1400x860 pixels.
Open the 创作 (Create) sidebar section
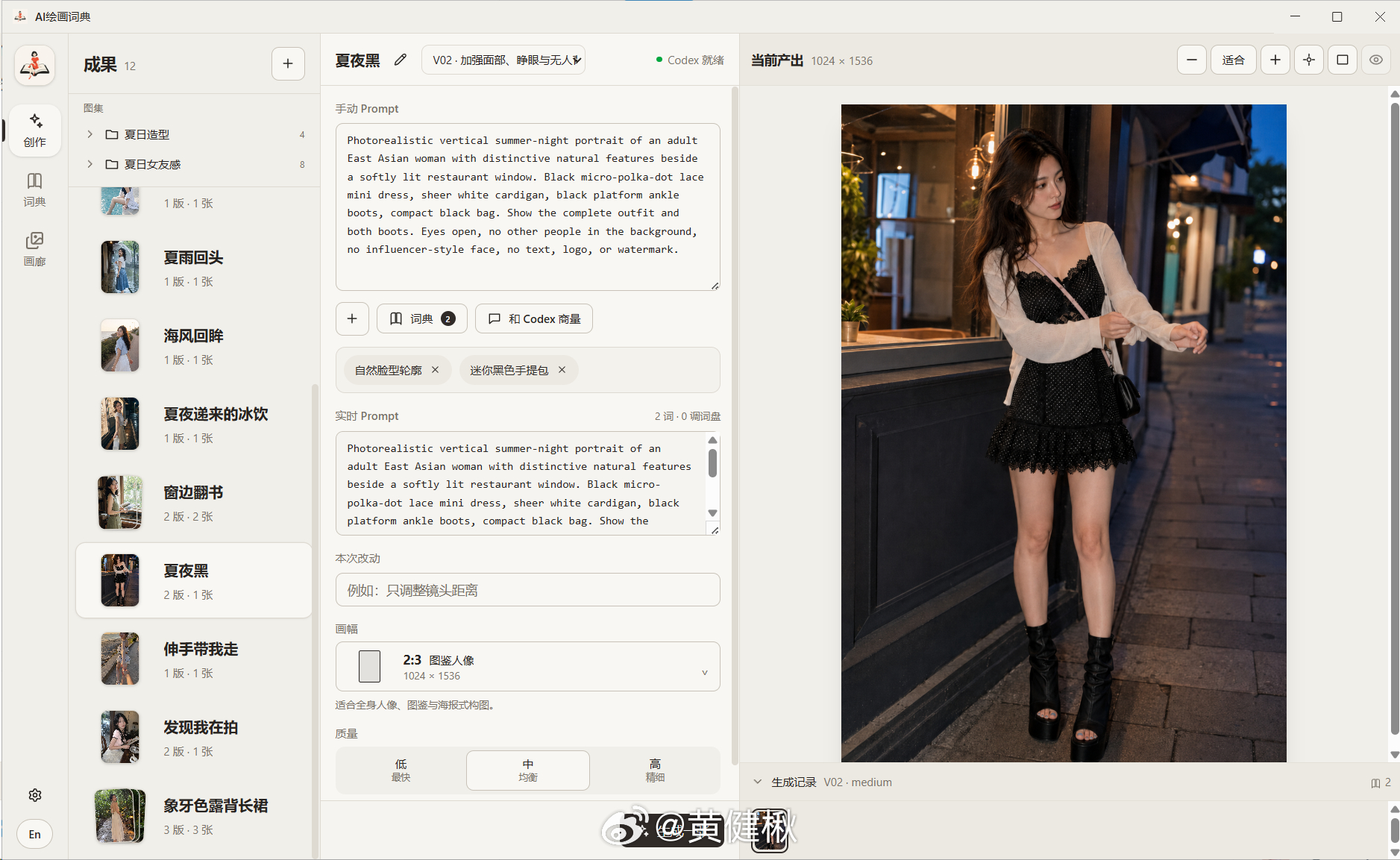(x=35, y=131)
